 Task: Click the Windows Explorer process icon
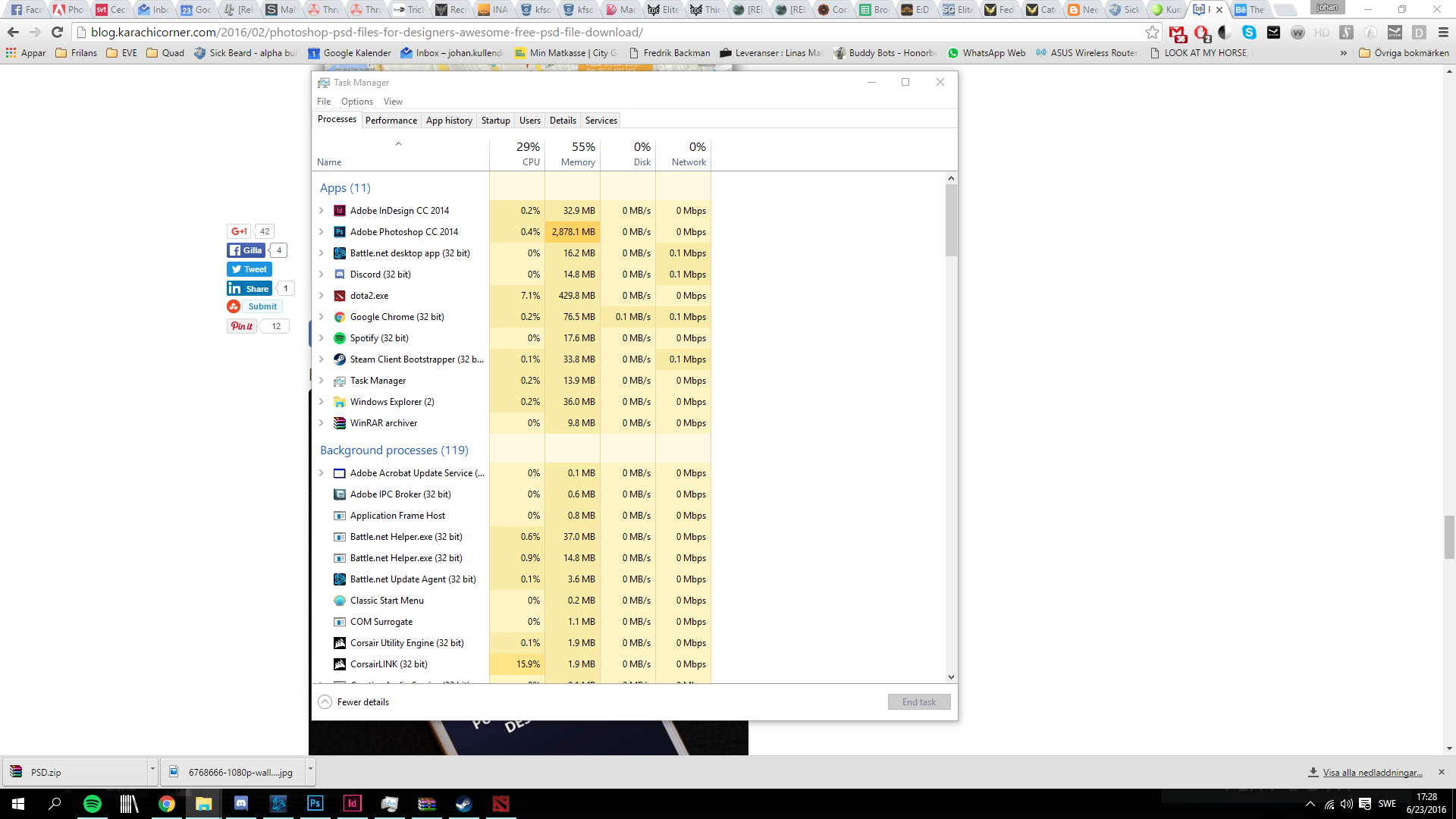pyautogui.click(x=340, y=402)
